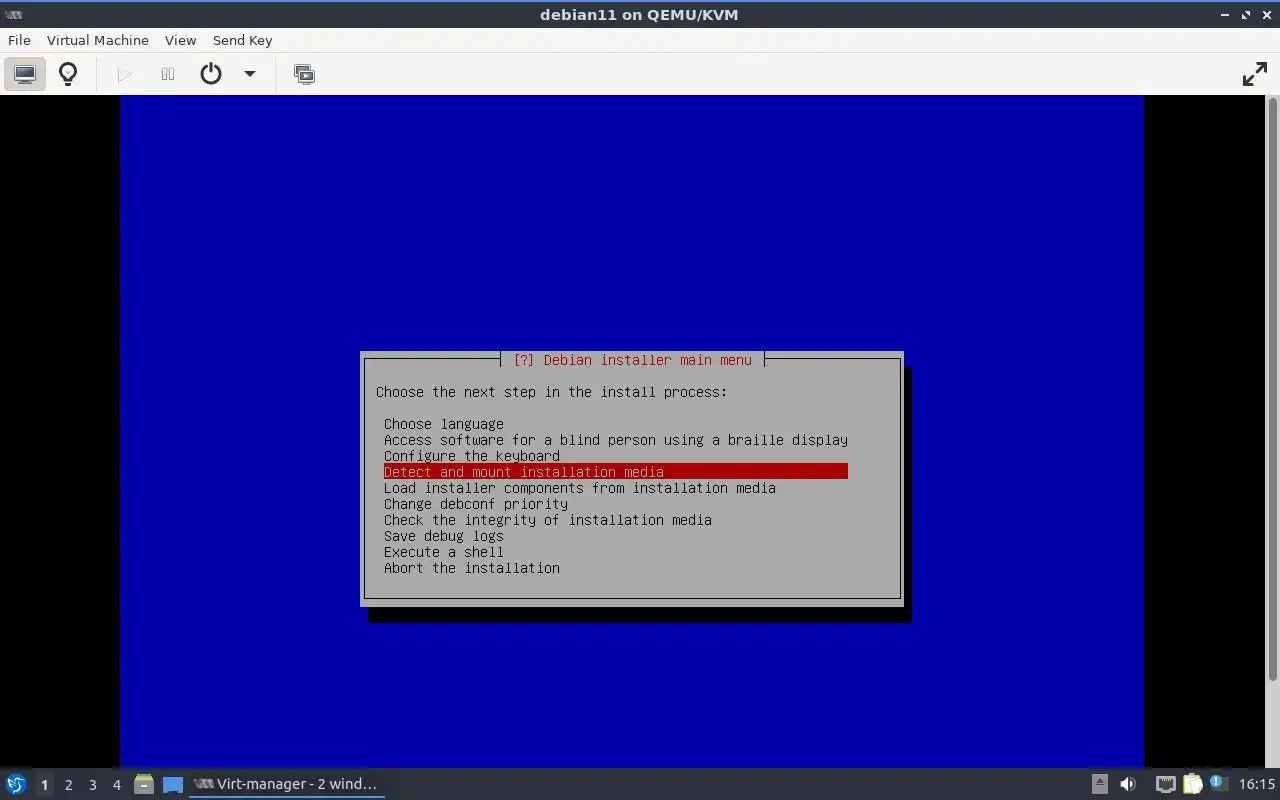Expand the shutdown options dropdown arrow
The height and width of the screenshot is (800, 1280).
point(250,74)
